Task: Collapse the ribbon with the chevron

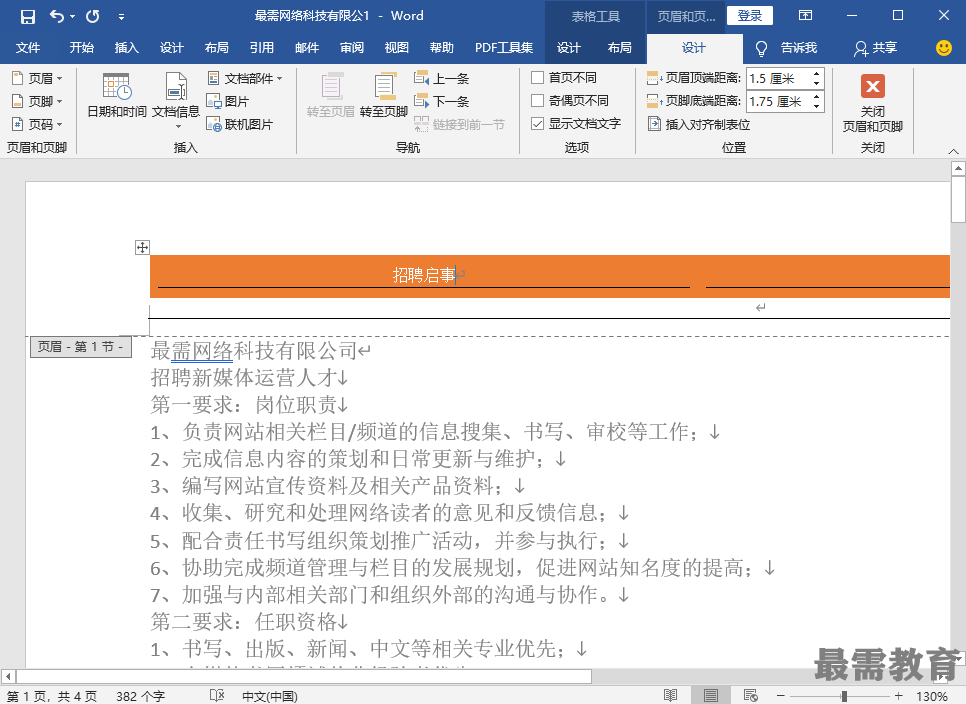Action: (953, 151)
